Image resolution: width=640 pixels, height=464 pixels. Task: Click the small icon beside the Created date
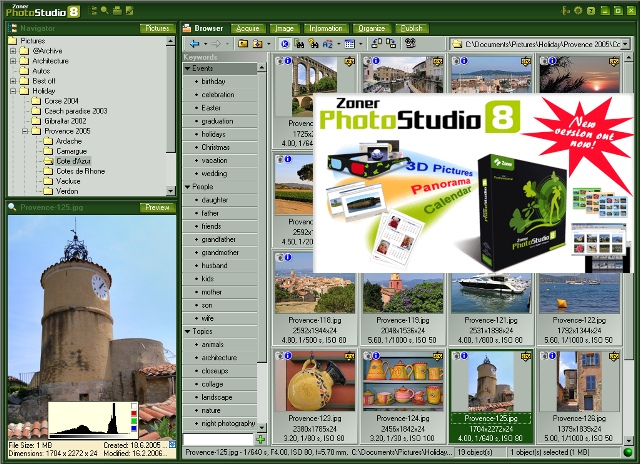pyautogui.click(x=172, y=444)
